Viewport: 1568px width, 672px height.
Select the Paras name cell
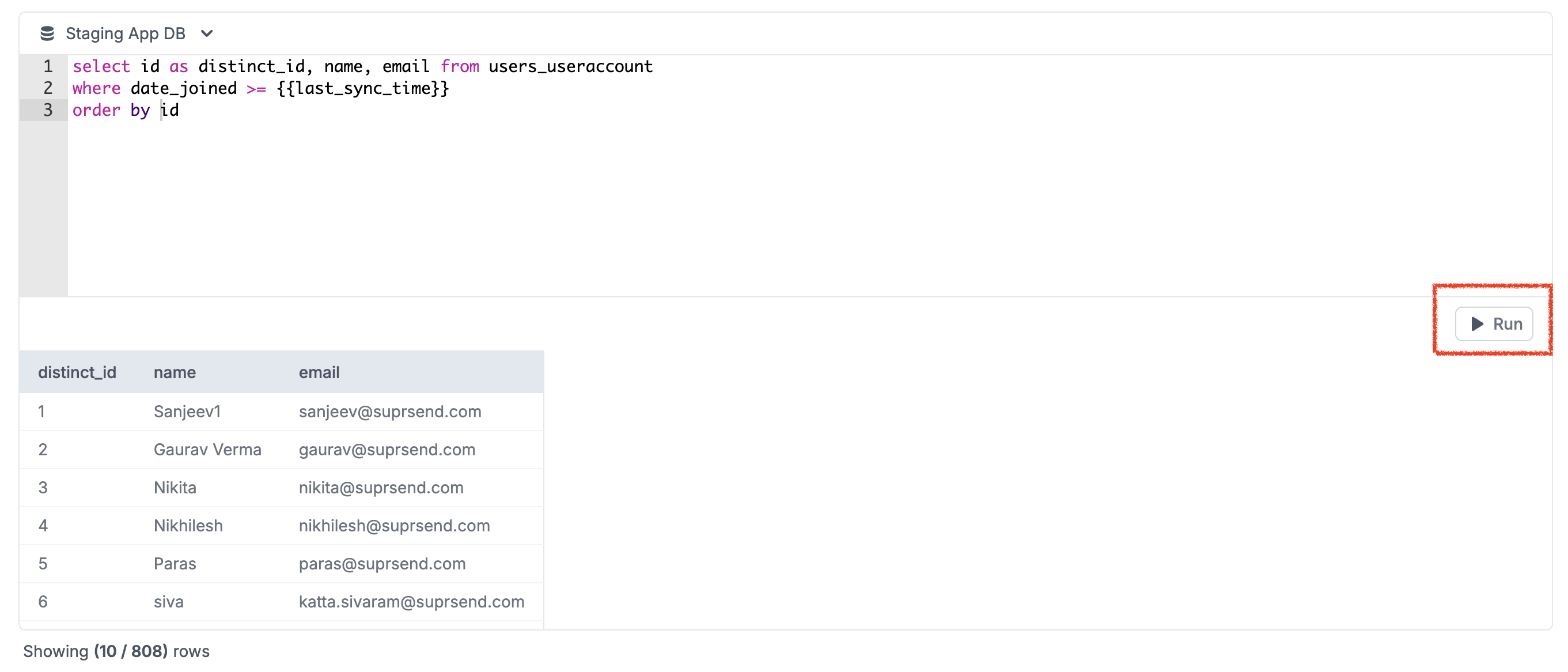175,564
